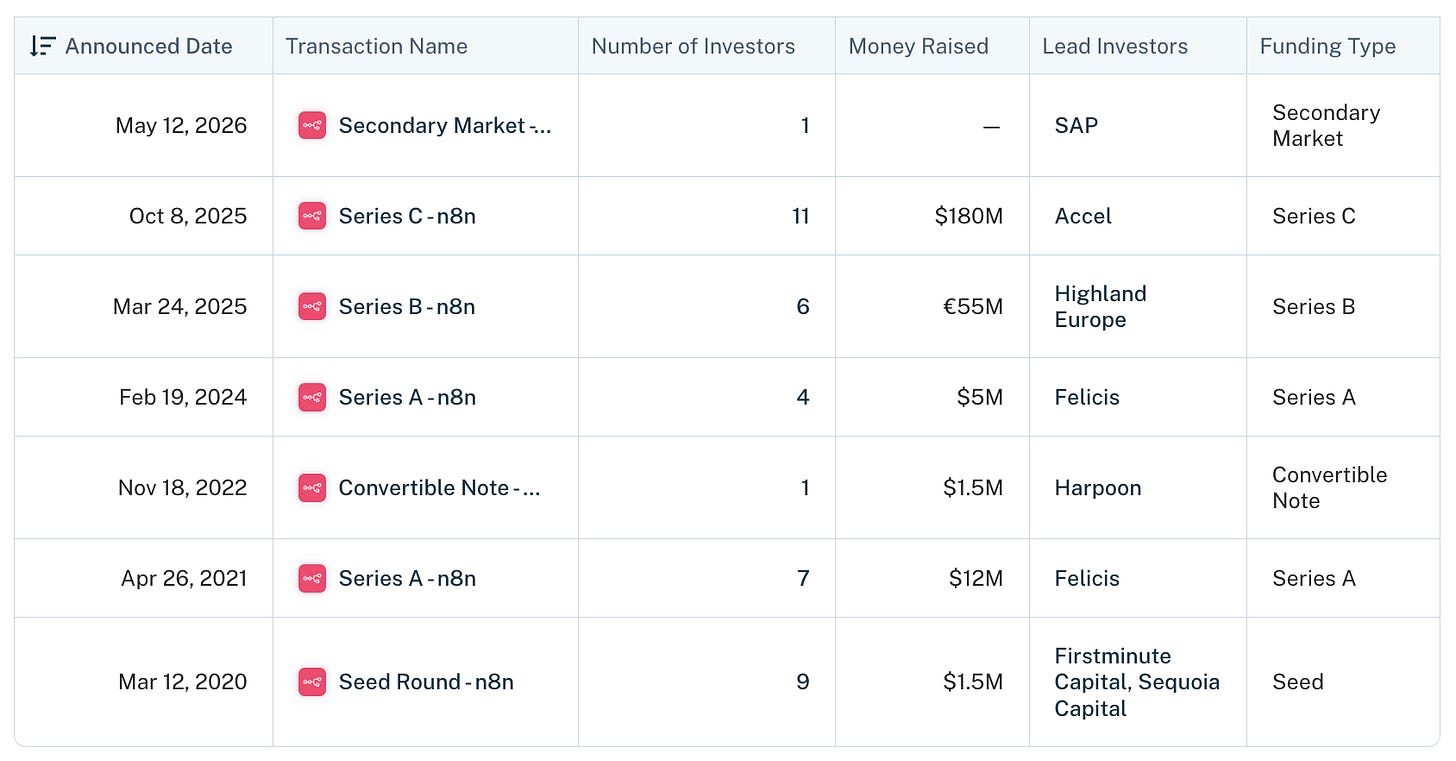
Task: Click the date May 12, 2026
Action: pyautogui.click(x=181, y=125)
